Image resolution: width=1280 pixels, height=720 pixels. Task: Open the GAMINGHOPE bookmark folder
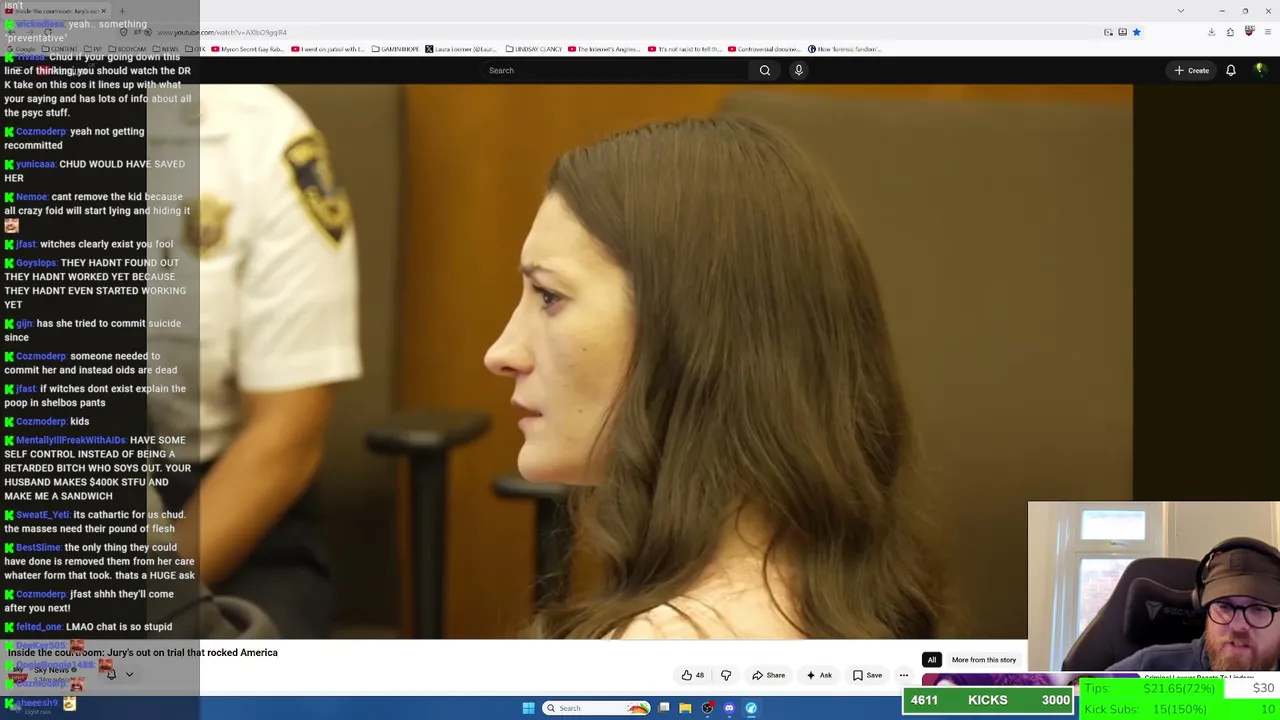(394, 49)
